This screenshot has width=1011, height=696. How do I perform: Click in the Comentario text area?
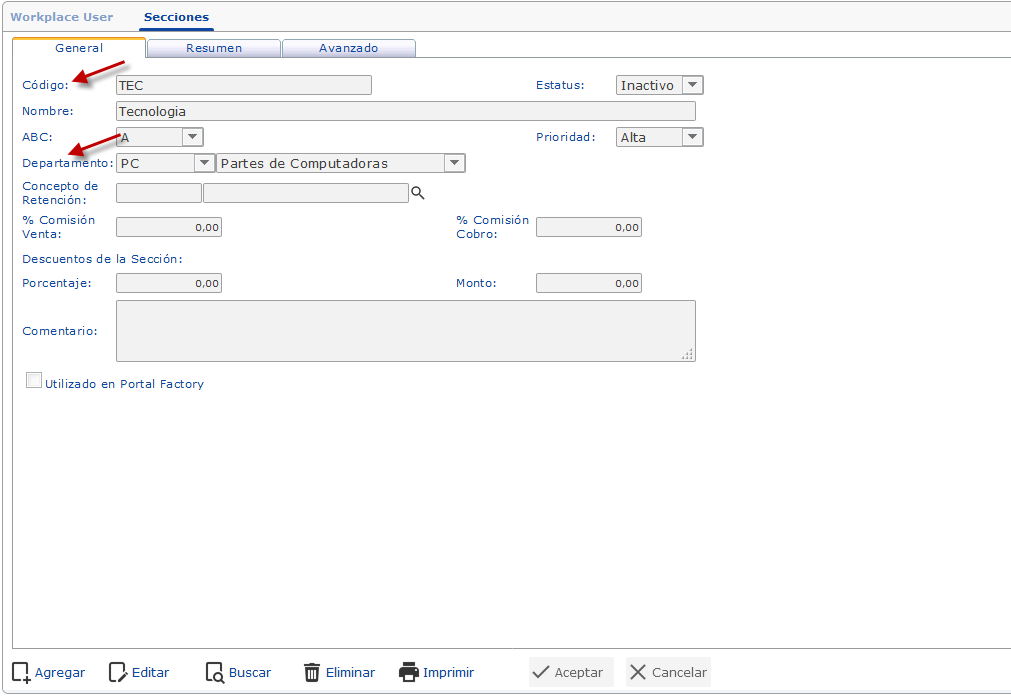(406, 331)
